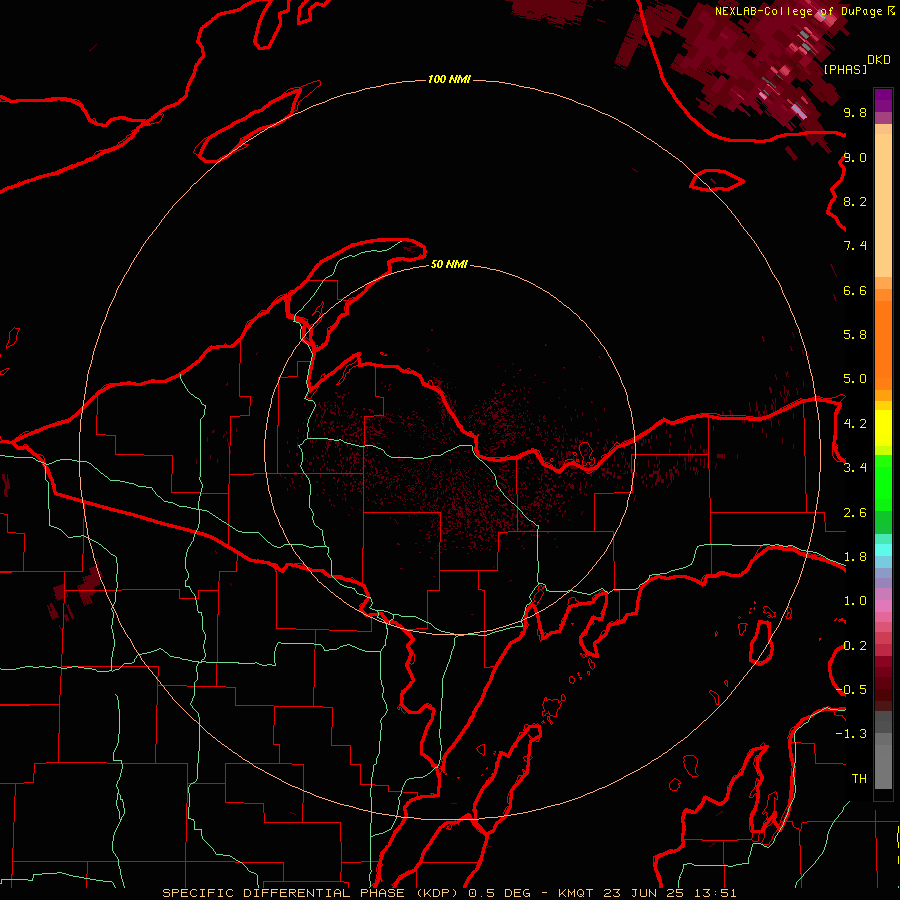Click the 1.0 value on the color scale
The width and height of the screenshot is (900, 900).
[x=855, y=601]
